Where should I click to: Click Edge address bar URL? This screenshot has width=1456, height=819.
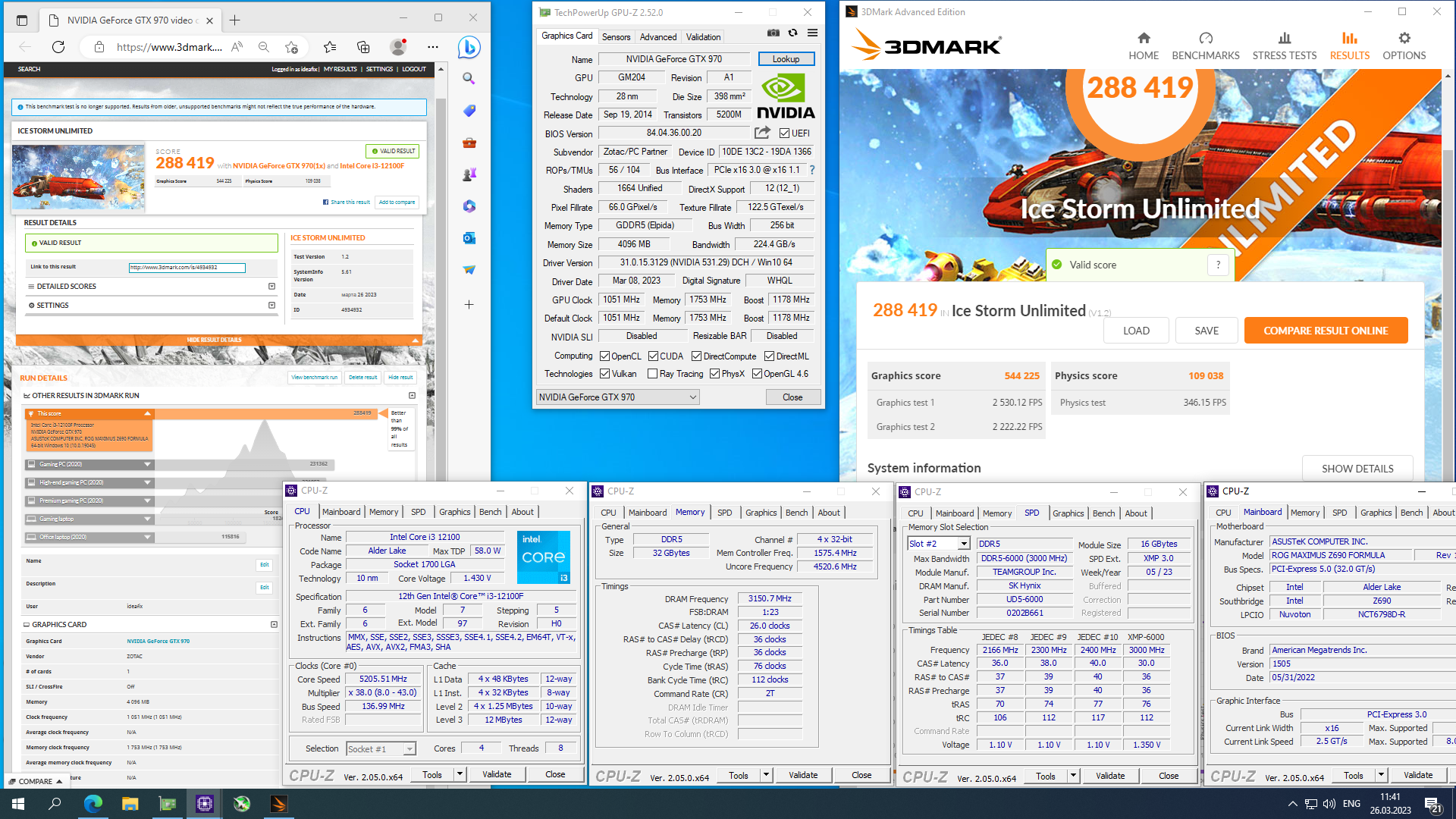click(169, 47)
